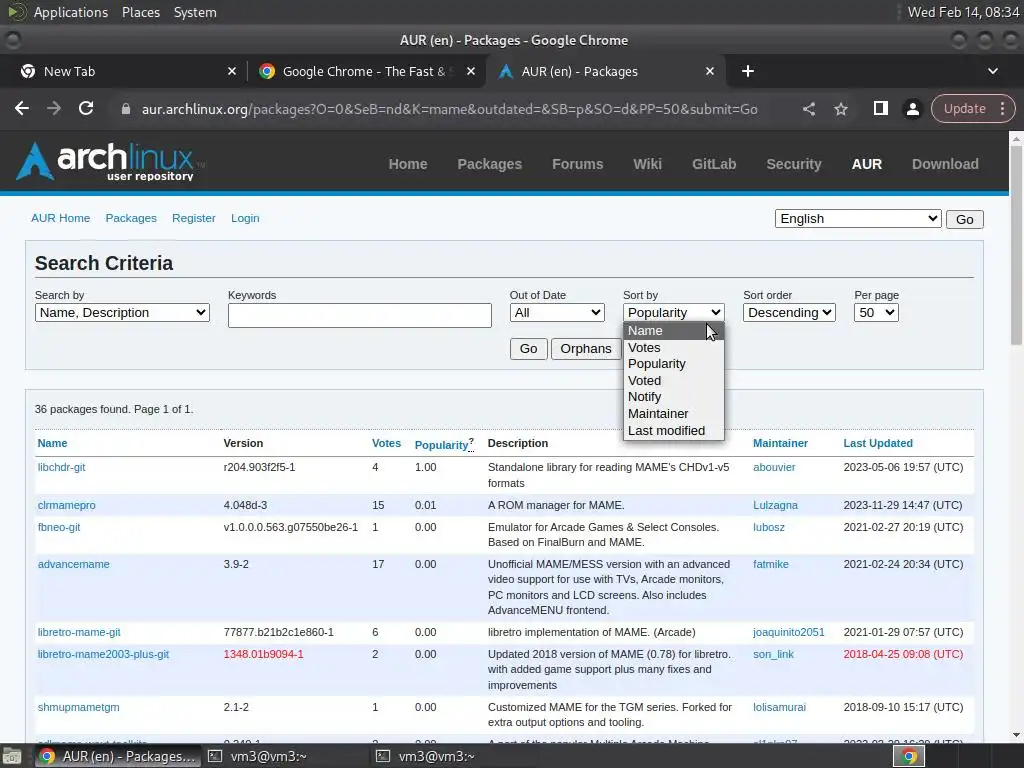
Task: Choose Votes in Sort by list
Action: coord(673,347)
